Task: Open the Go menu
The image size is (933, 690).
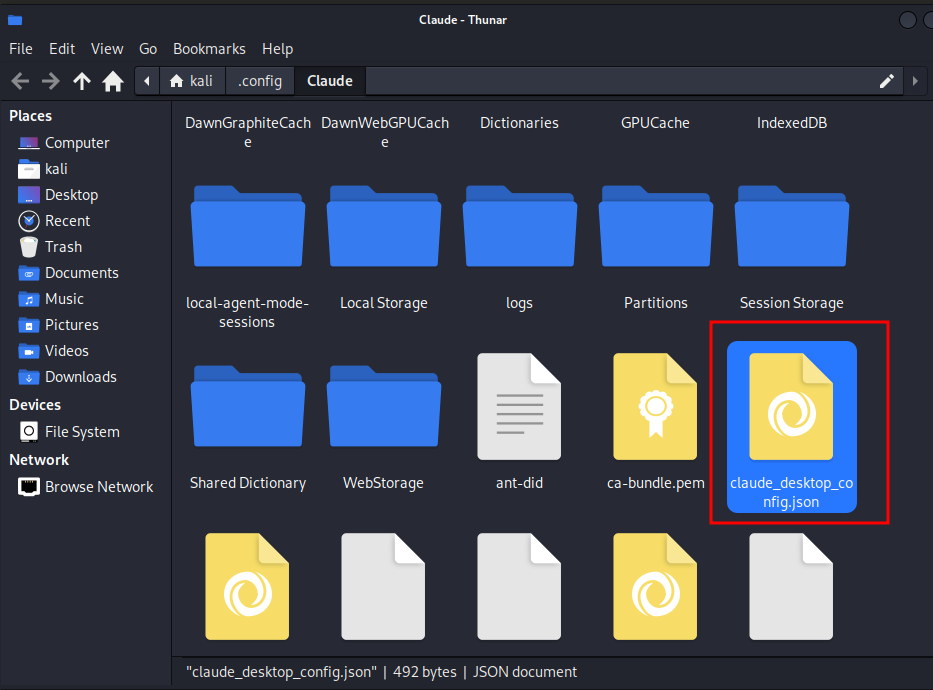Action: point(148,49)
